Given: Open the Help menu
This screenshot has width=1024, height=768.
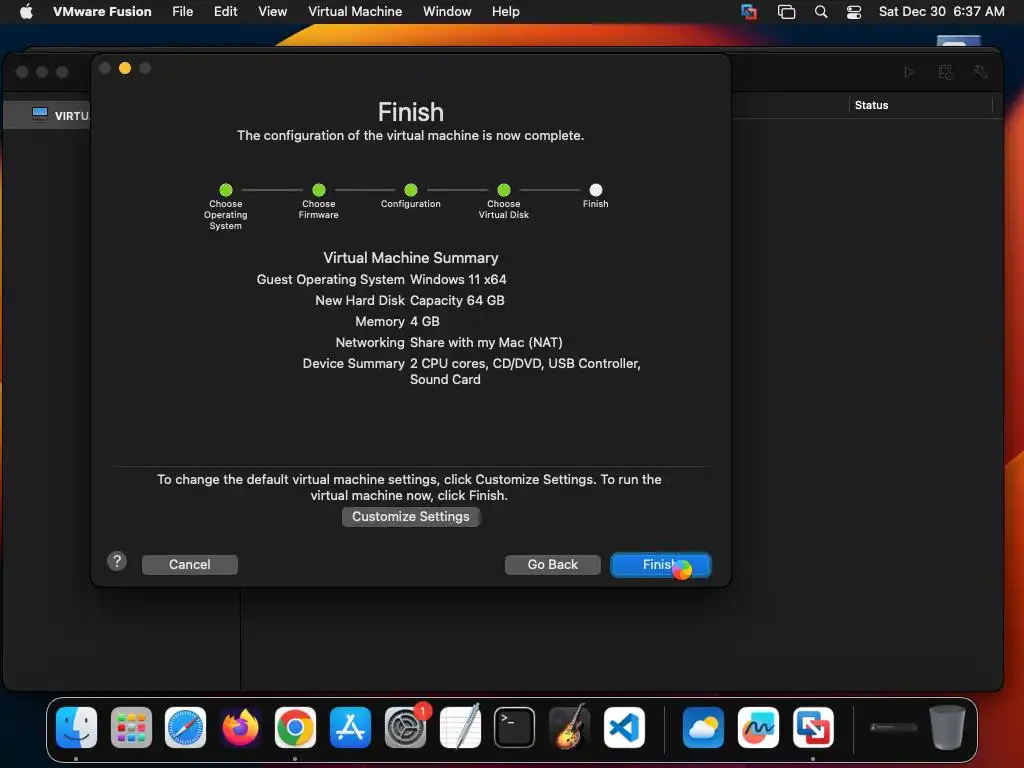Looking at the screenshot, I should click(x=505, y=11).
